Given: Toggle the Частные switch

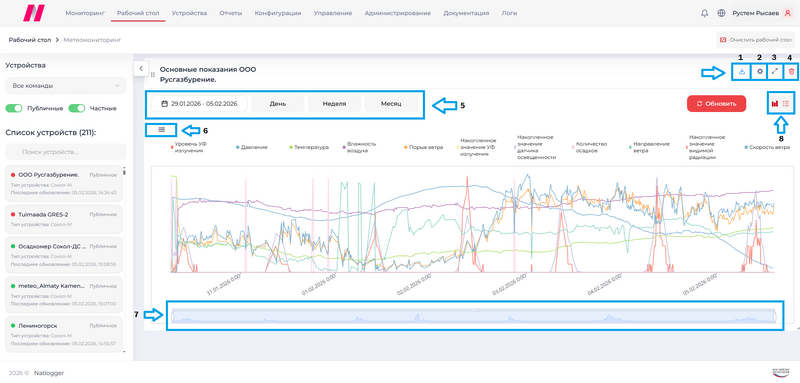Looking at the screenshot, I should click(77, 108).
